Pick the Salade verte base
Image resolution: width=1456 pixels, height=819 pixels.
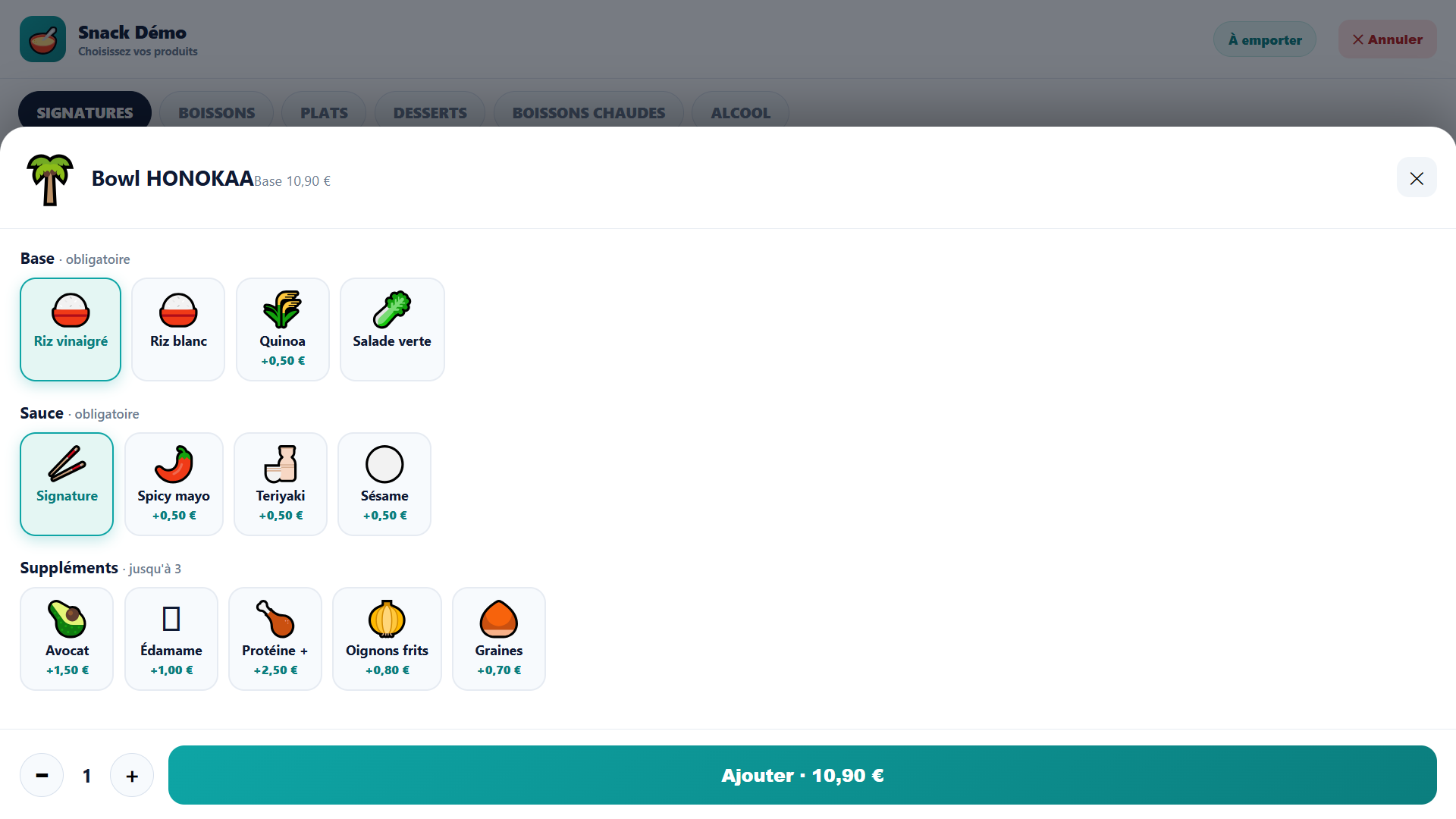(392, 329)
